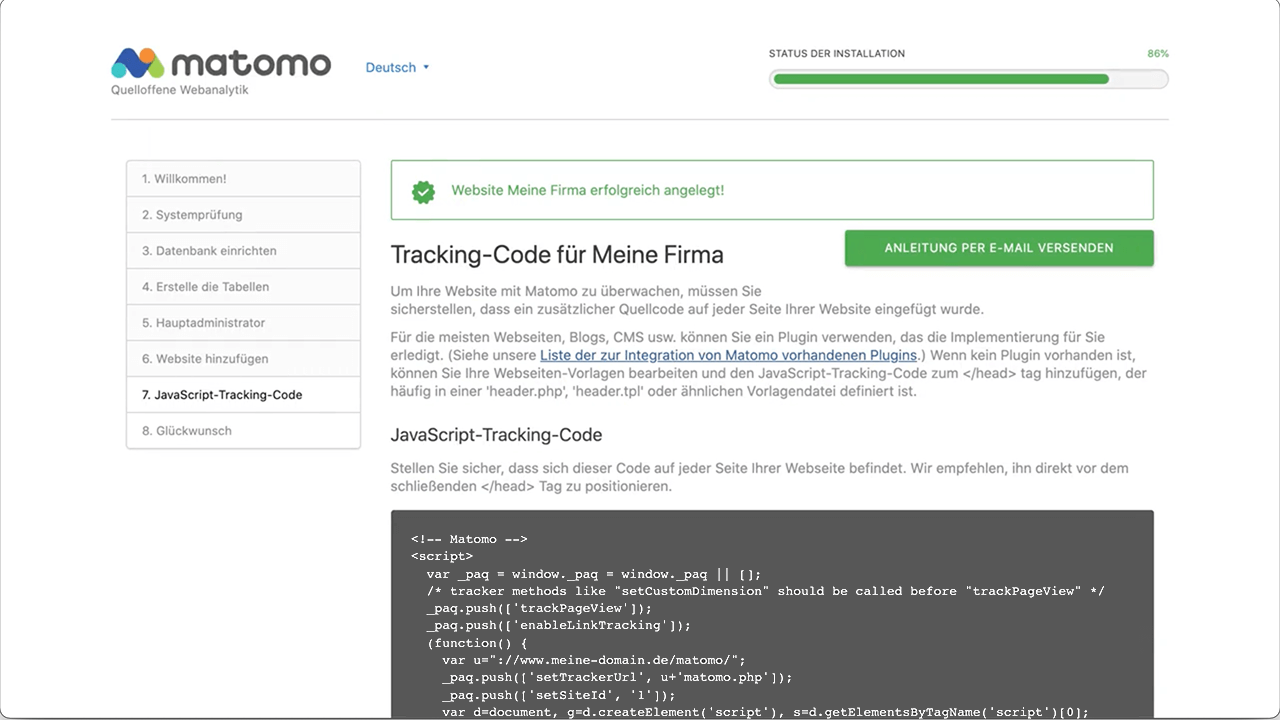Click the enableLinkTracking code line
1280x720 pixels.
(x=558, y=625)
